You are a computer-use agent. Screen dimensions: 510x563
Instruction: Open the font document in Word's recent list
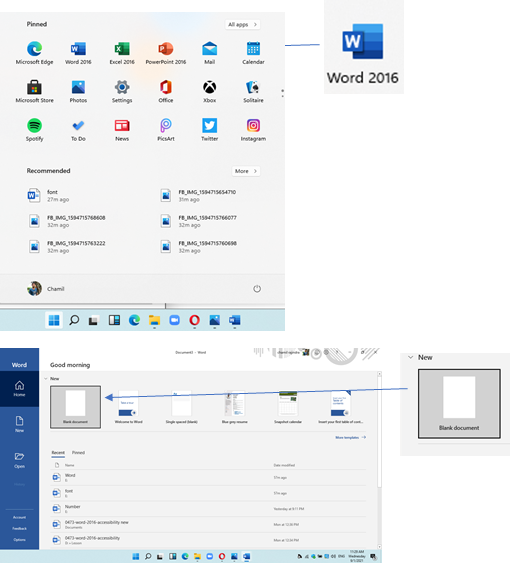(x=208, y=493)
